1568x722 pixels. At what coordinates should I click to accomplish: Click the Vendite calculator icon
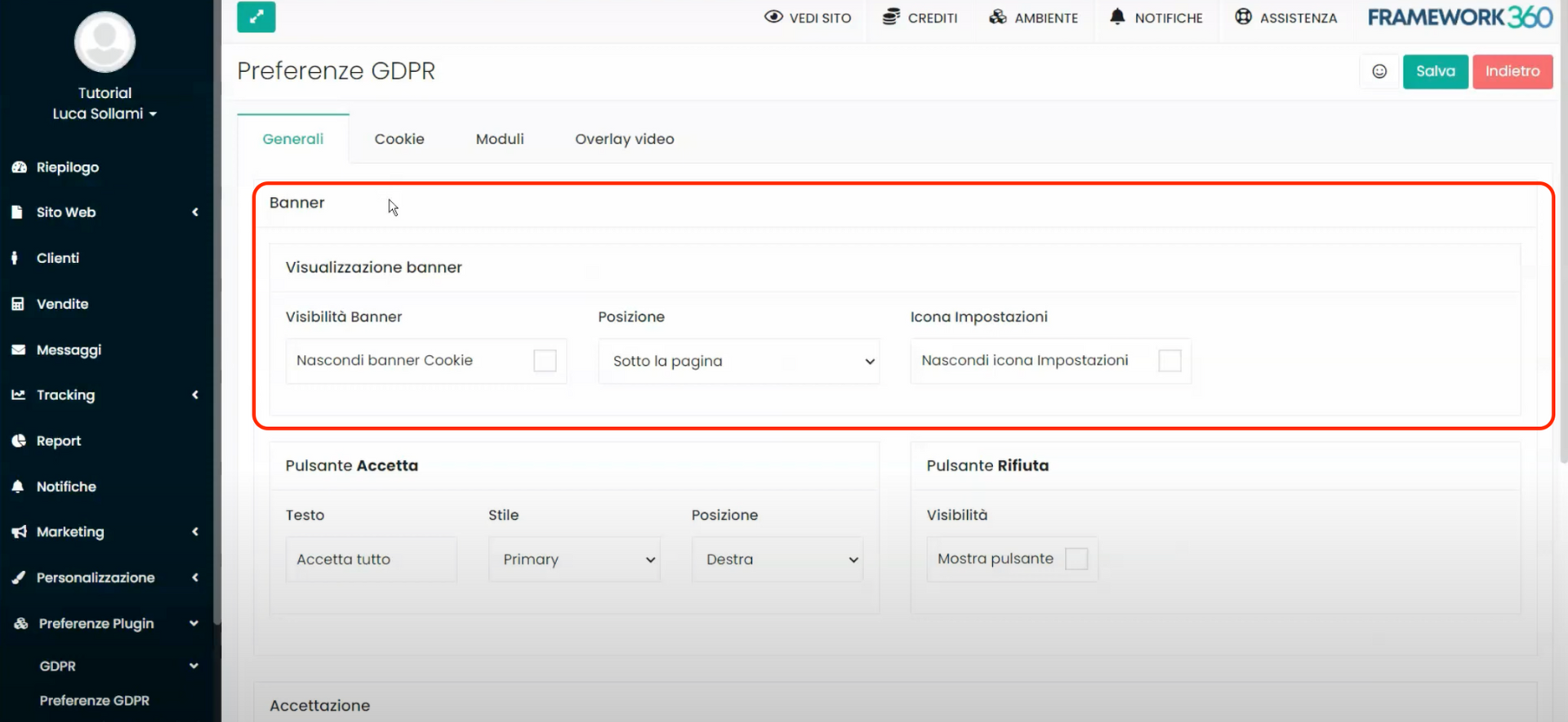click(17, 304)
